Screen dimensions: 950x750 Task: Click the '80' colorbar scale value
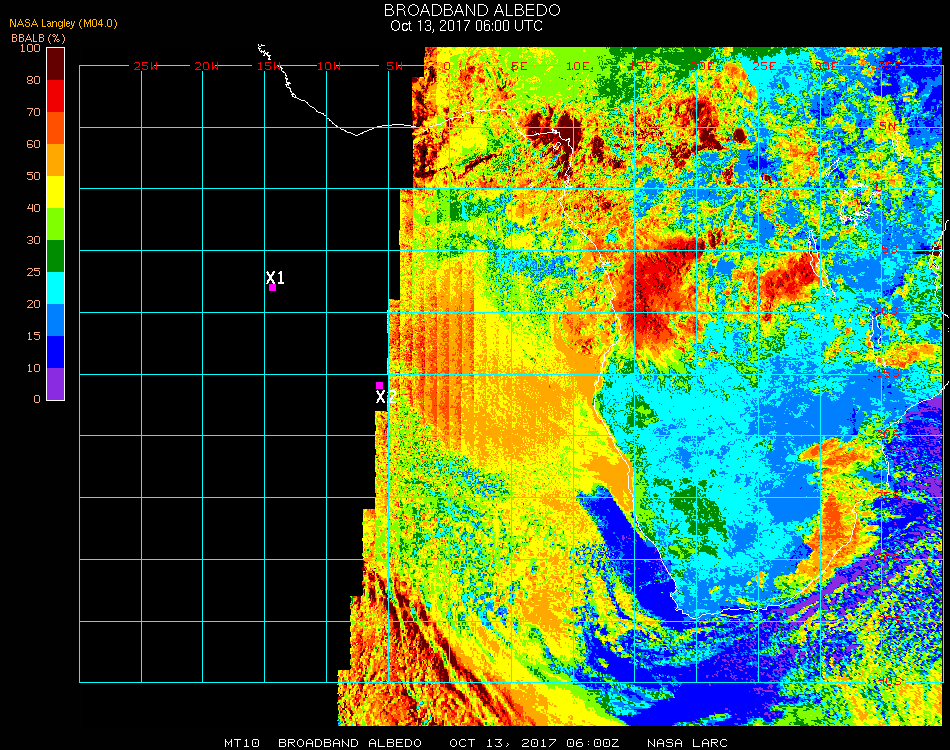click(33, 80)
